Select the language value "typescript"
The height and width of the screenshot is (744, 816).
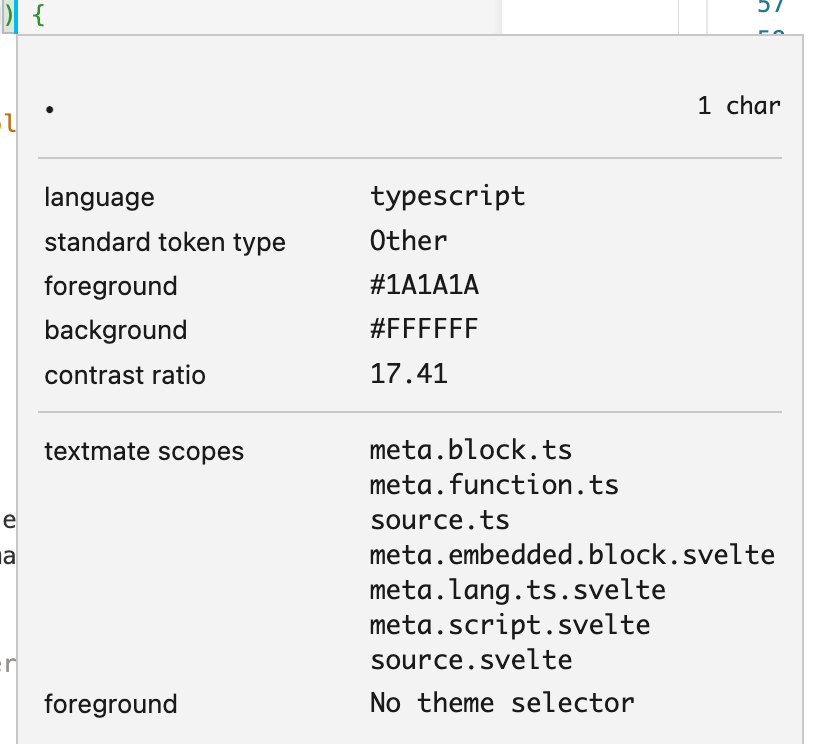tap(447, 196)
